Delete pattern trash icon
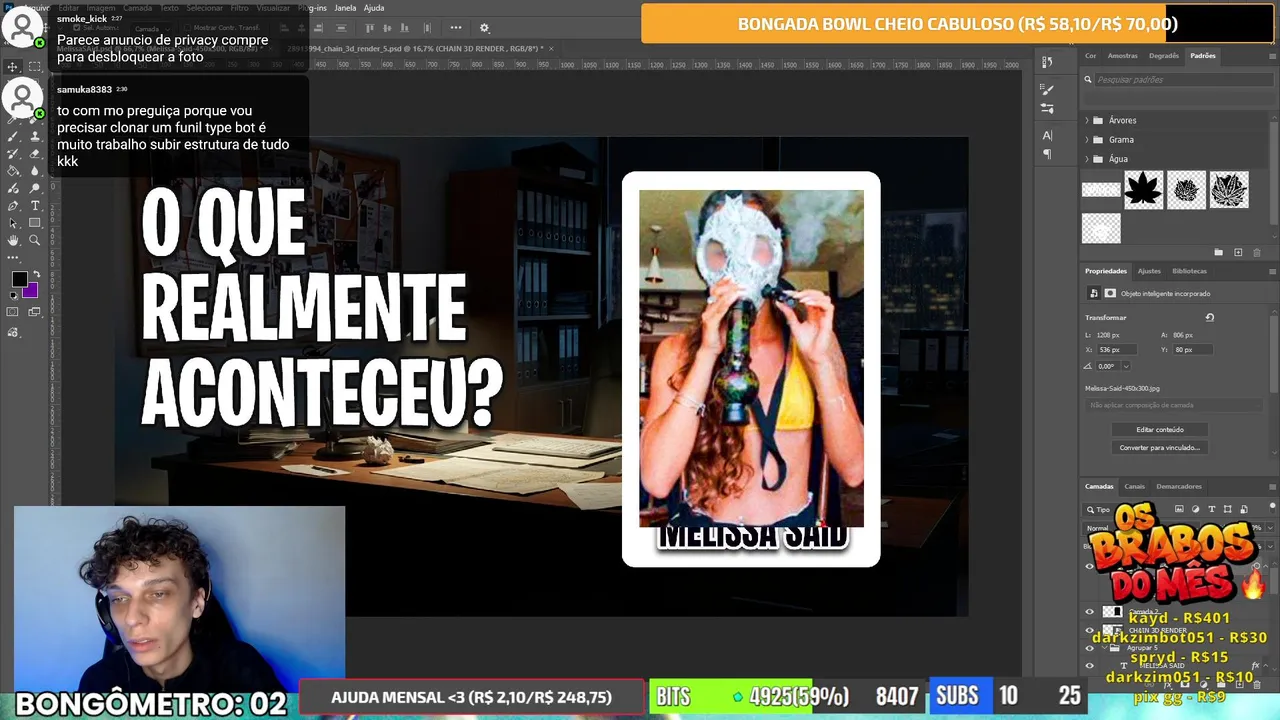The image size is (1280, 720). (x=1257, y=252)
